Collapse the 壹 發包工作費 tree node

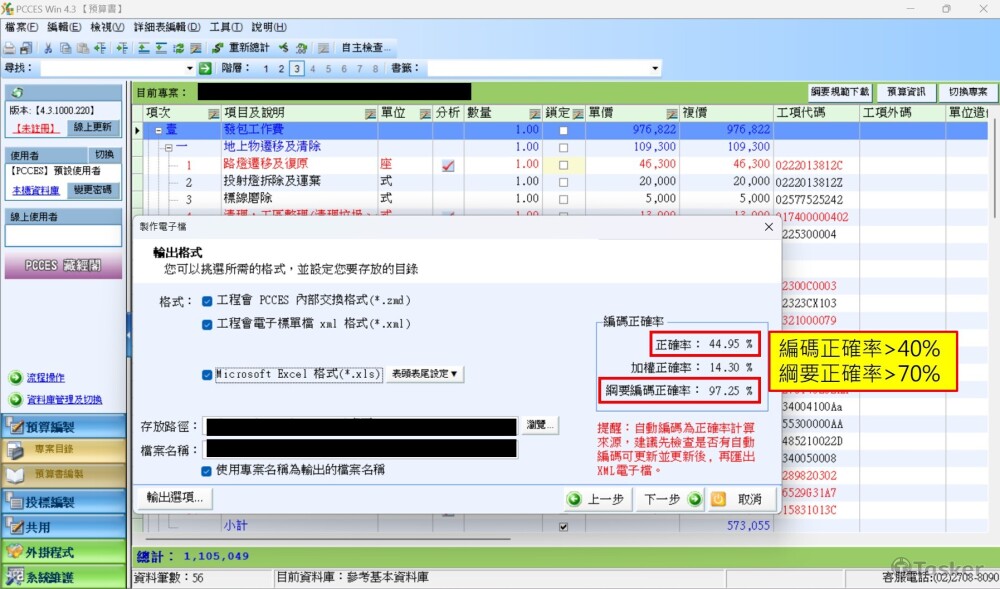pos(158,130)
